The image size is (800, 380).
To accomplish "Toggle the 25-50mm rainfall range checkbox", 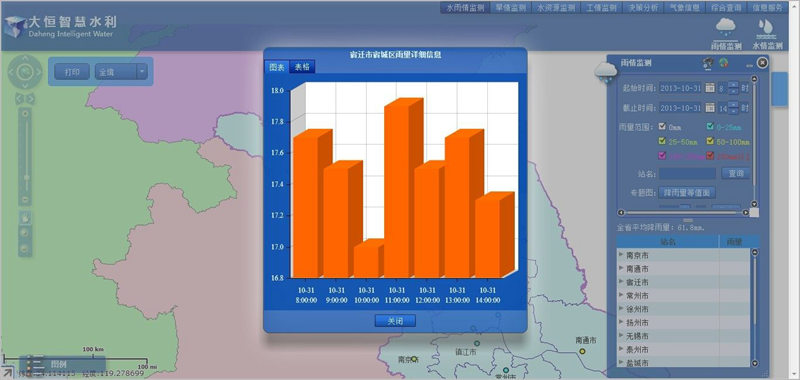I will (x=662, y=141).
